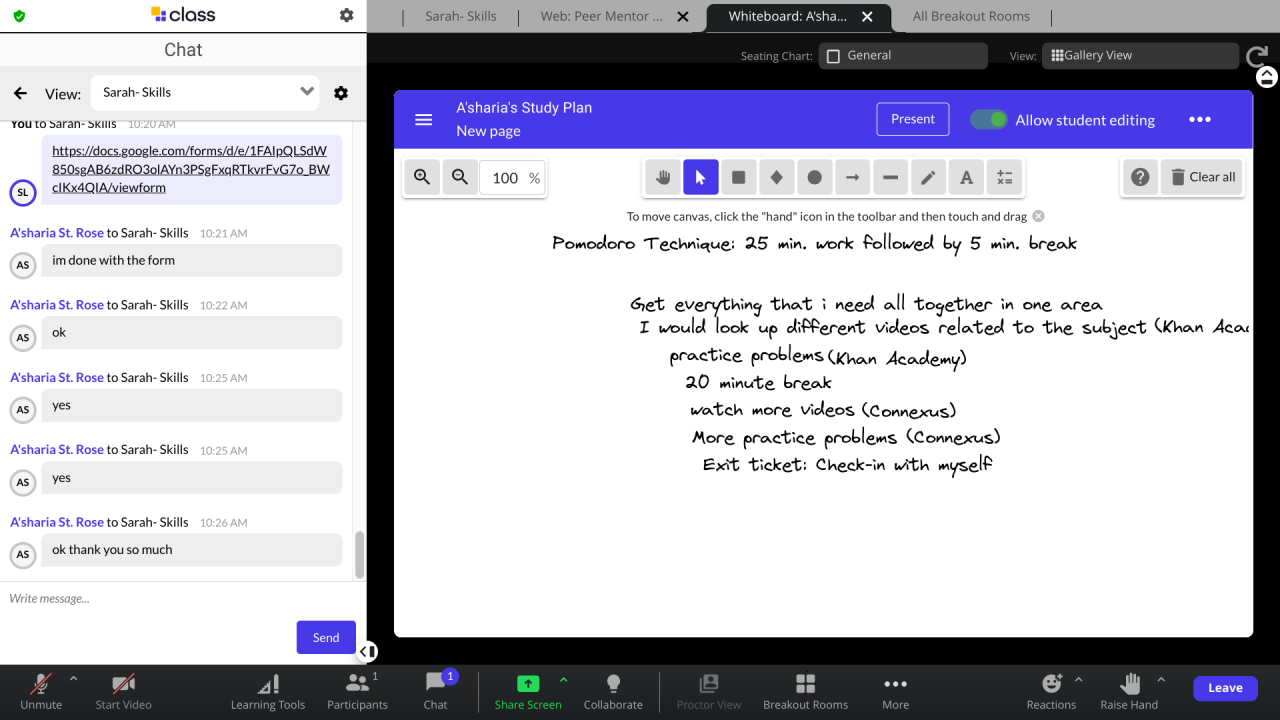Viewport: 1280px width, 720px height.
Task: Open the math formula tool
Action: coord(1004,177)
